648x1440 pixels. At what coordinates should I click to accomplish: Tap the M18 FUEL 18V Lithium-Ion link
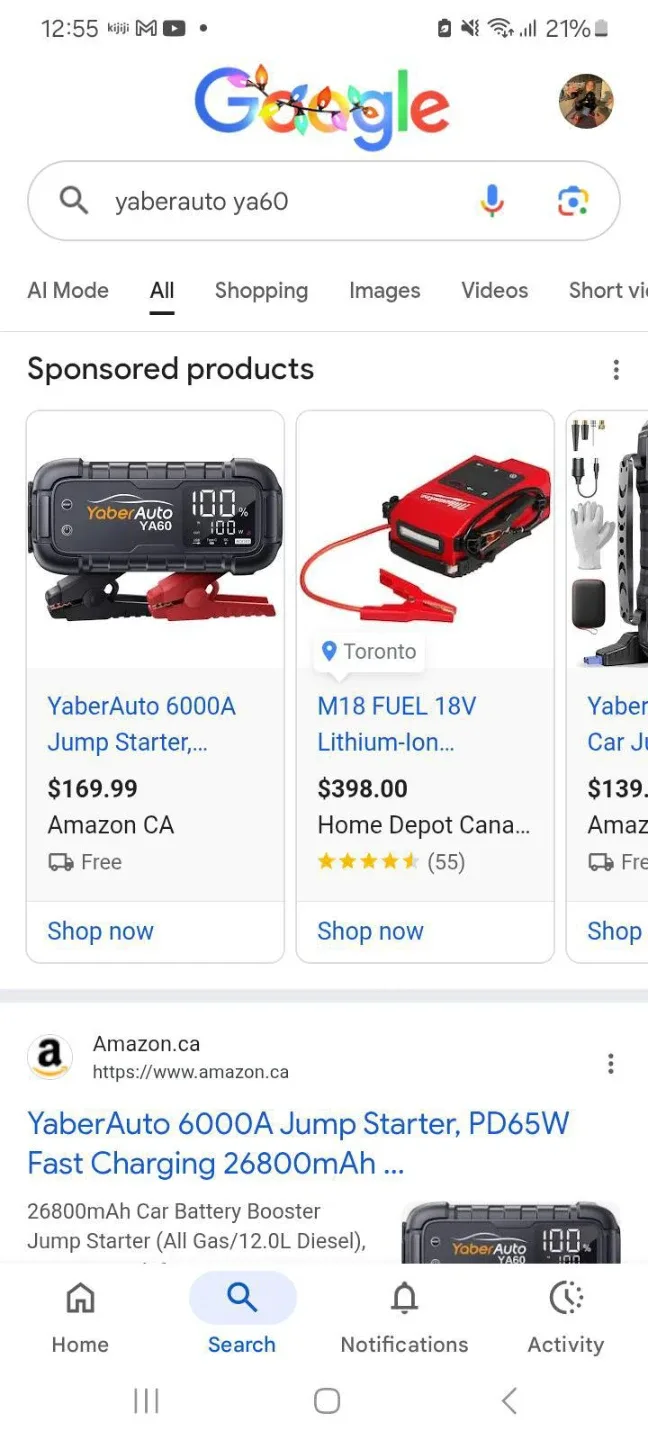[396, 724]
